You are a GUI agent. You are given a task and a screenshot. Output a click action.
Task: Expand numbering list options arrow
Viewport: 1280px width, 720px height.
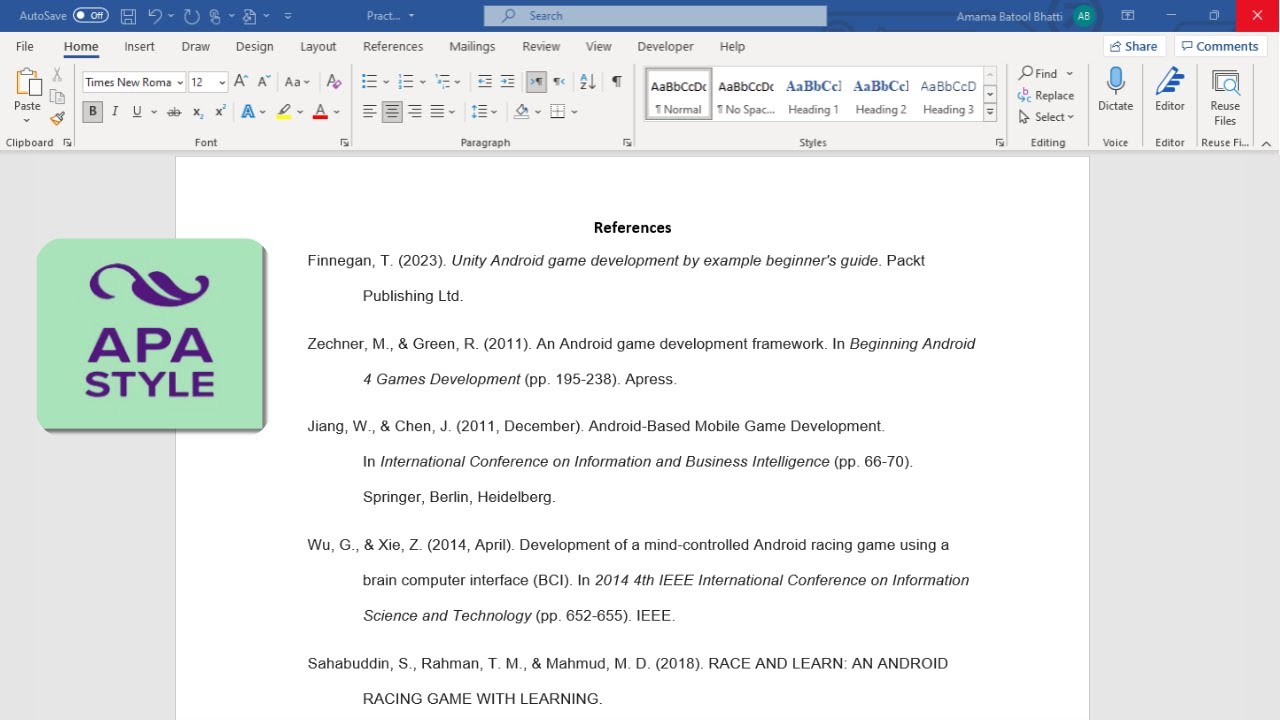click(x=423, y=83)
